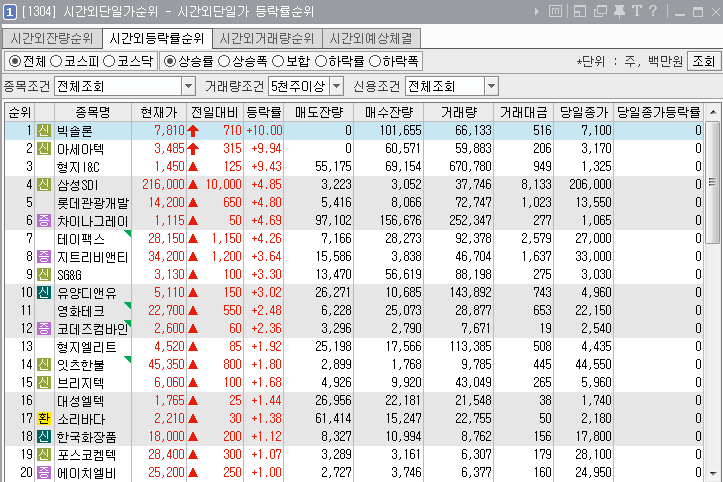Select the 형지I&C stock row name

pos(78,167)
